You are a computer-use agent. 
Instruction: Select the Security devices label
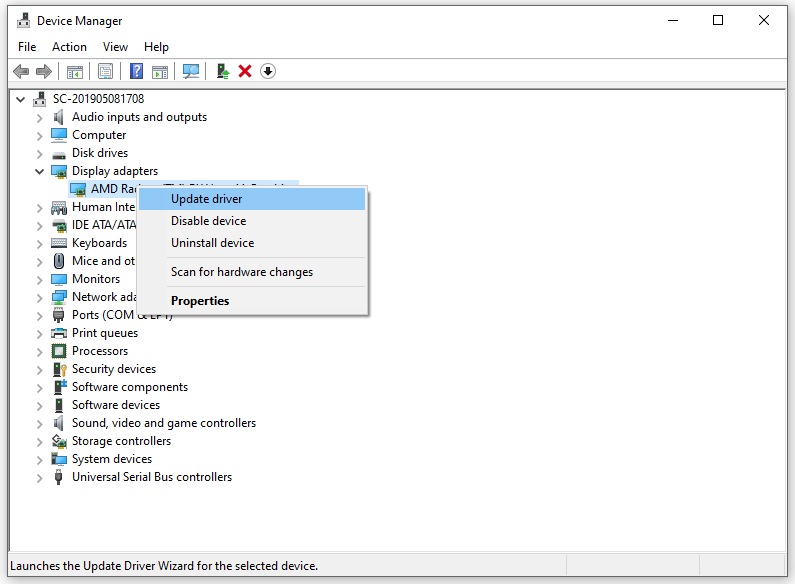[x=114, y=370]
